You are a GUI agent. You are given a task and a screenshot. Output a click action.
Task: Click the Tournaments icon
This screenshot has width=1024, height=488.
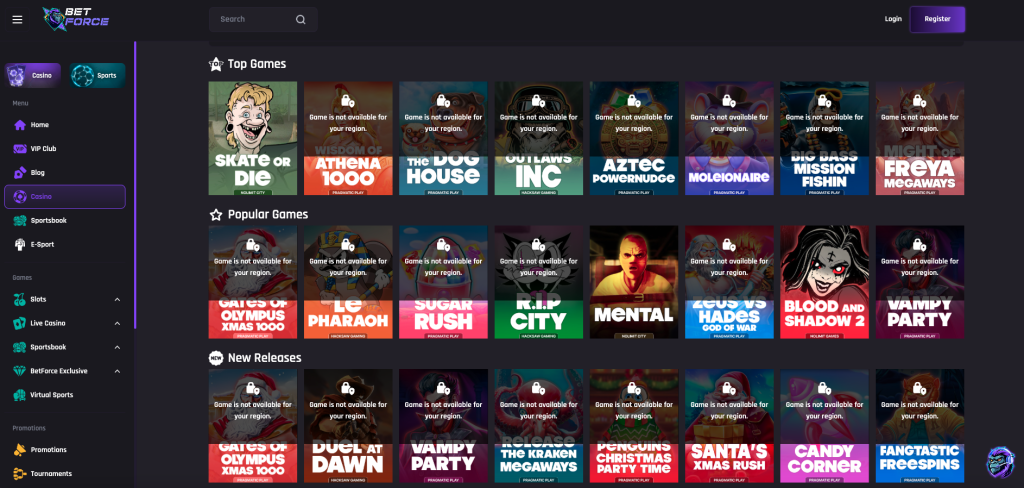coord(20,474)
